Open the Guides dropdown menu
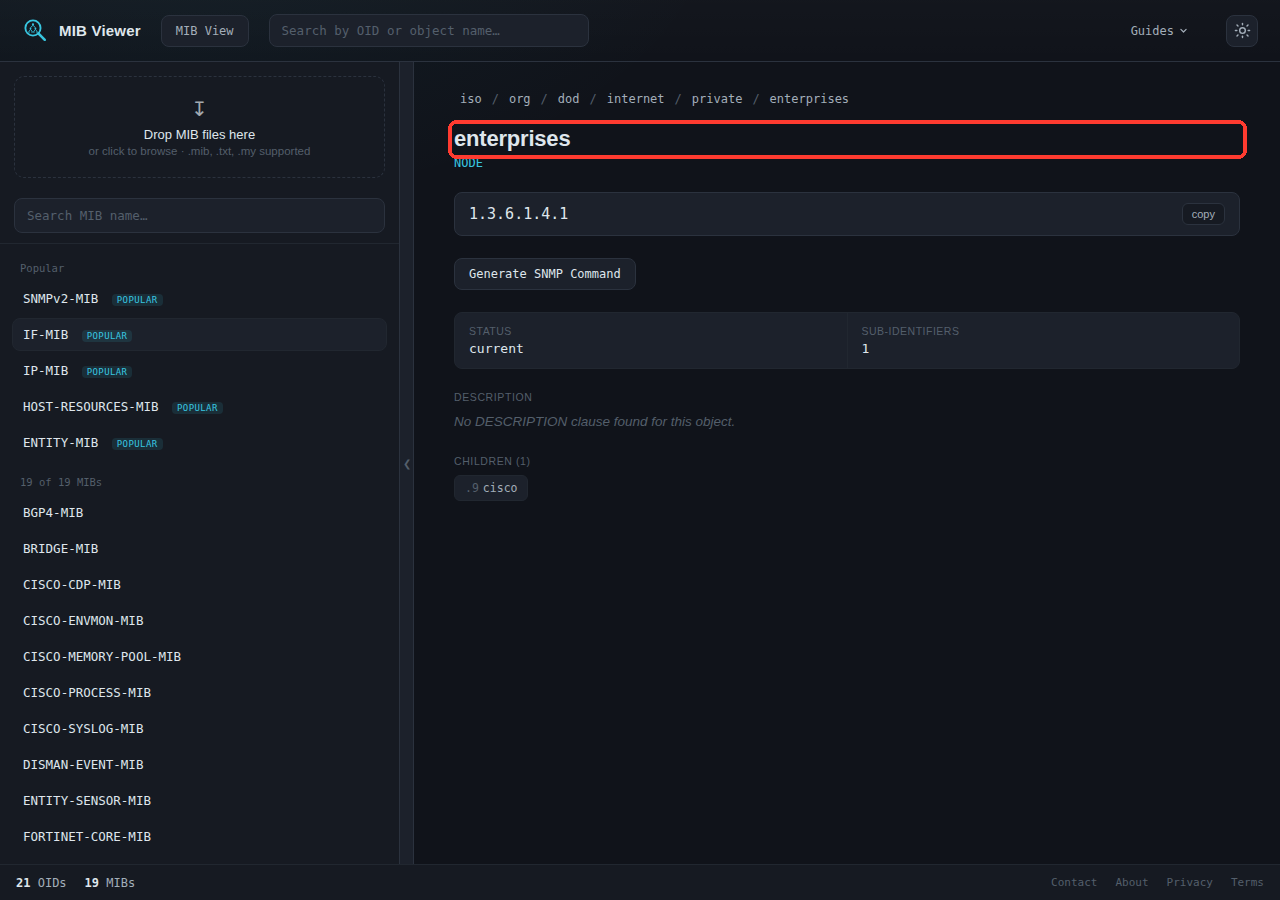This screenshot has height=900, width=1280. tap(1159, 30)
